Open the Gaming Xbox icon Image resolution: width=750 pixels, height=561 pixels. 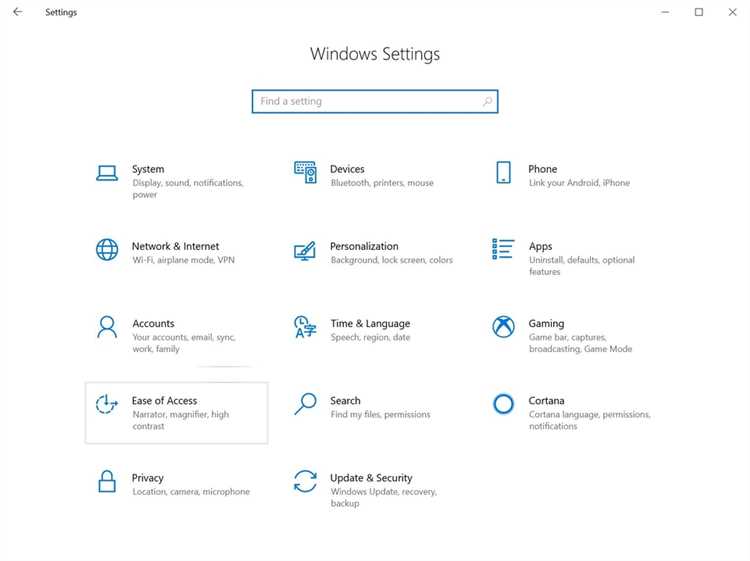coord(504,327)
